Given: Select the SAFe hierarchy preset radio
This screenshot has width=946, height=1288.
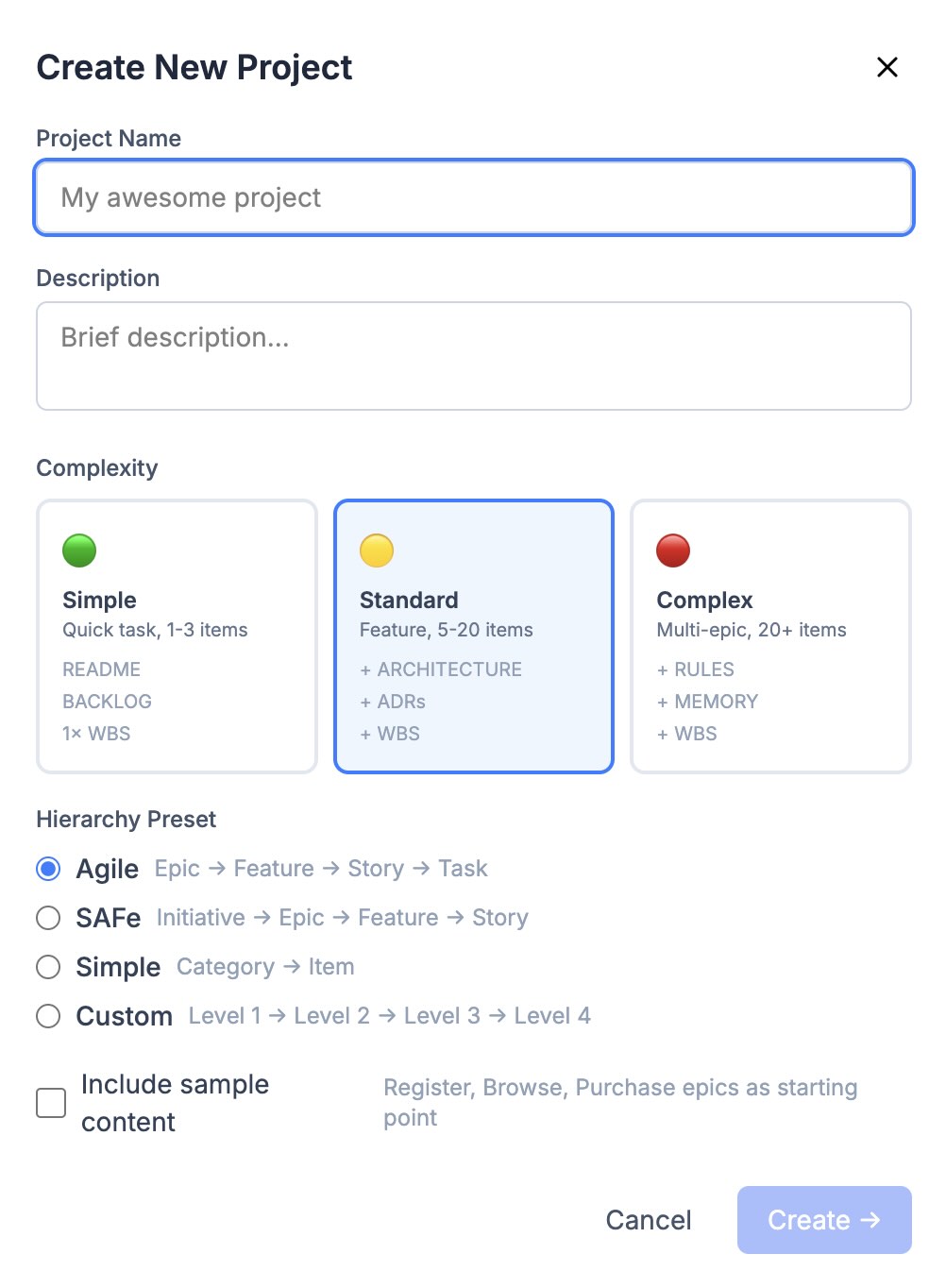Looking at the screenshot, I should point(48,918).
